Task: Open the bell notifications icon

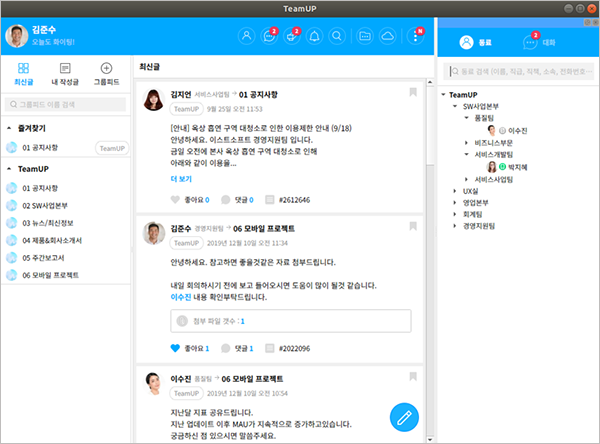Action: [x=315, y=36]
